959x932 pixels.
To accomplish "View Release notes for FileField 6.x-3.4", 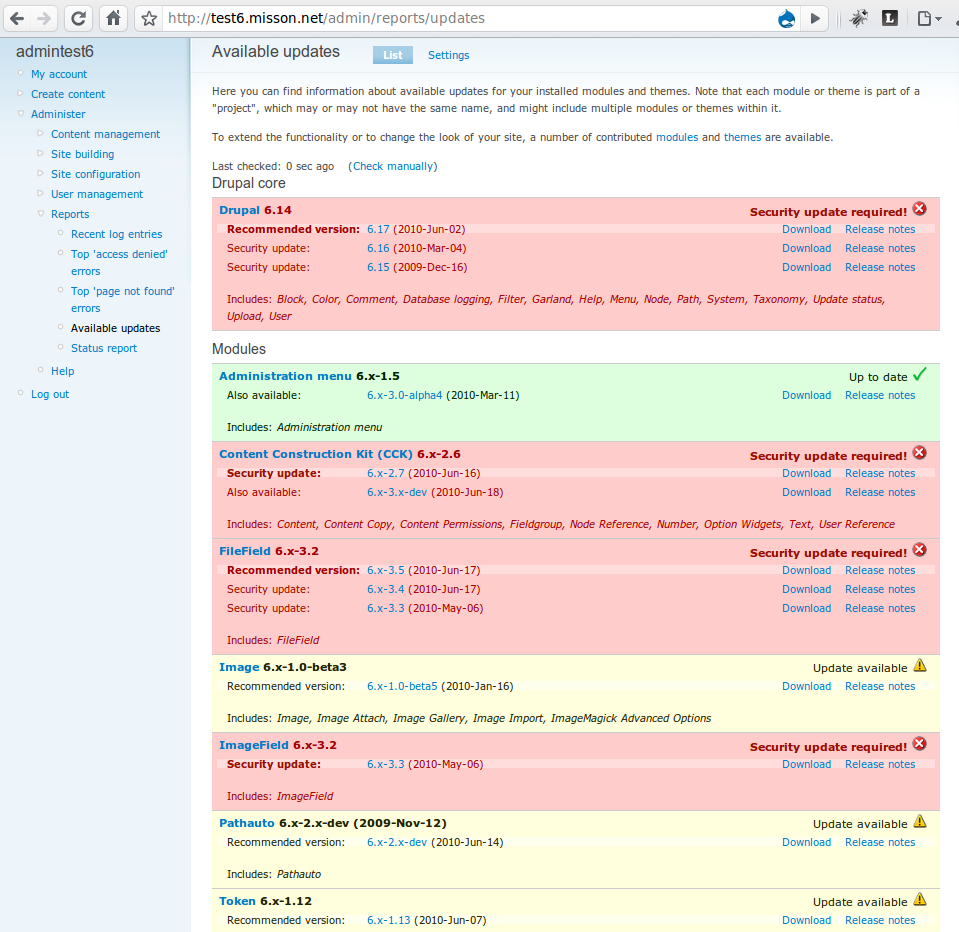I will [x=880, y=590].
